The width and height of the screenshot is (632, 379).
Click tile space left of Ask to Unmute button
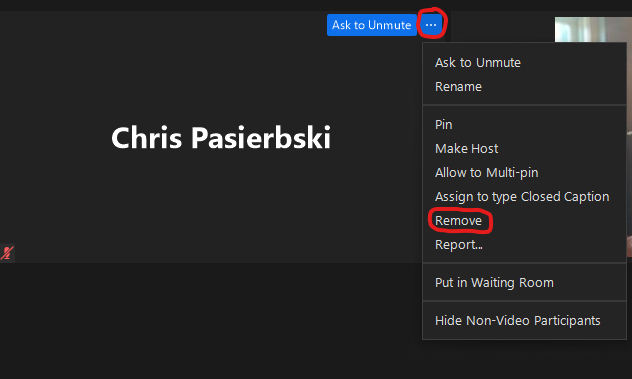click(x=161, y=25)
